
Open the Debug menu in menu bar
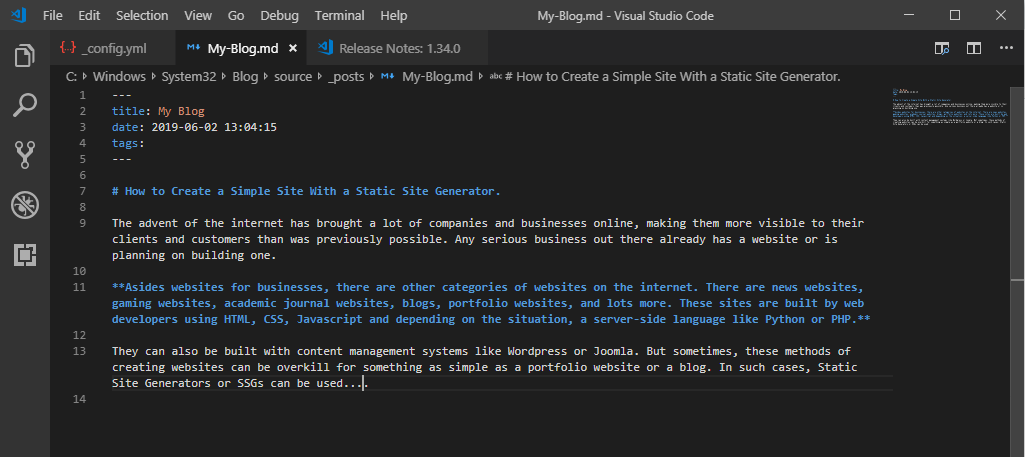(279, 16)
